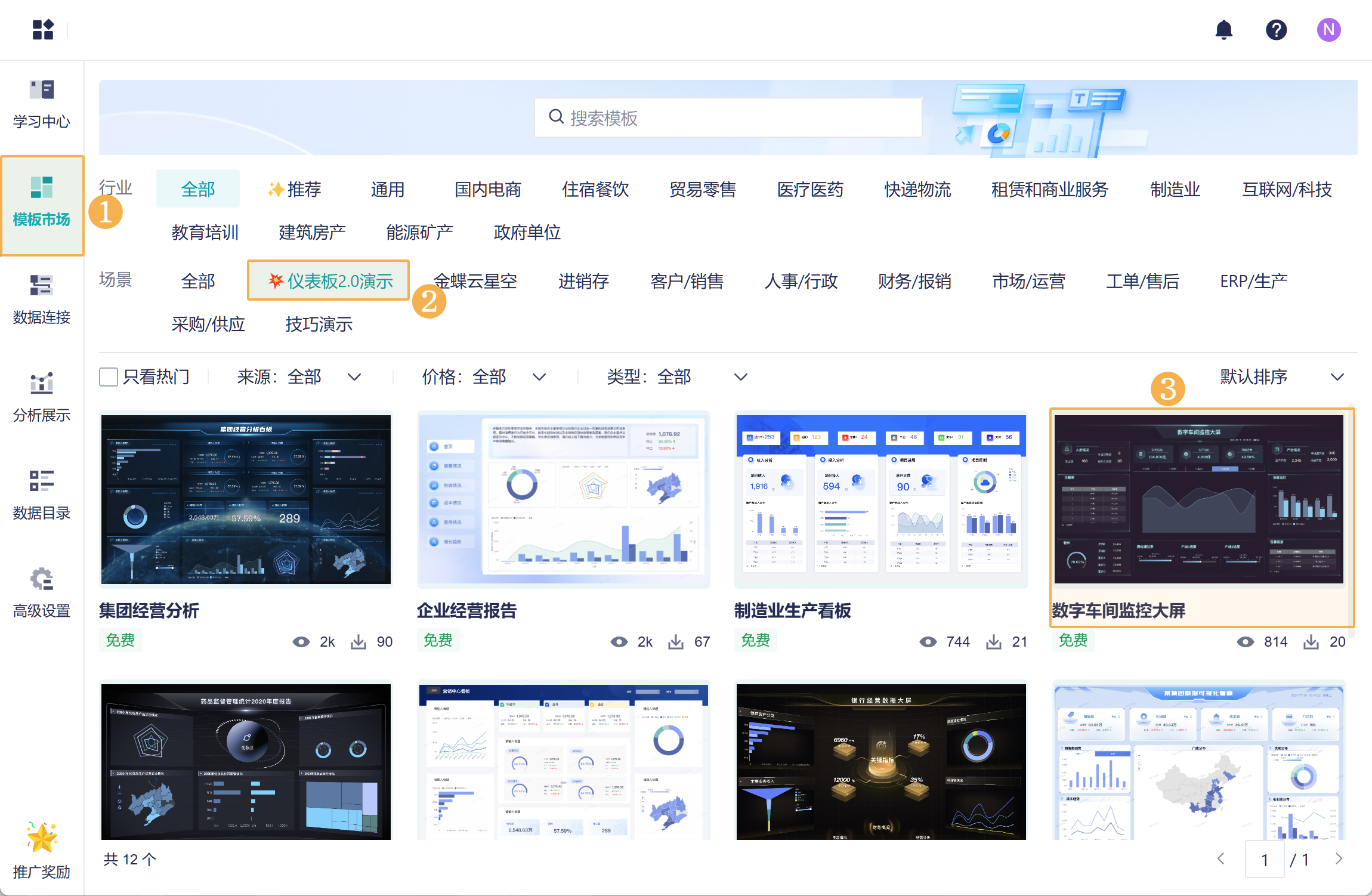Go to 分析展示 in sidebar

42,384
